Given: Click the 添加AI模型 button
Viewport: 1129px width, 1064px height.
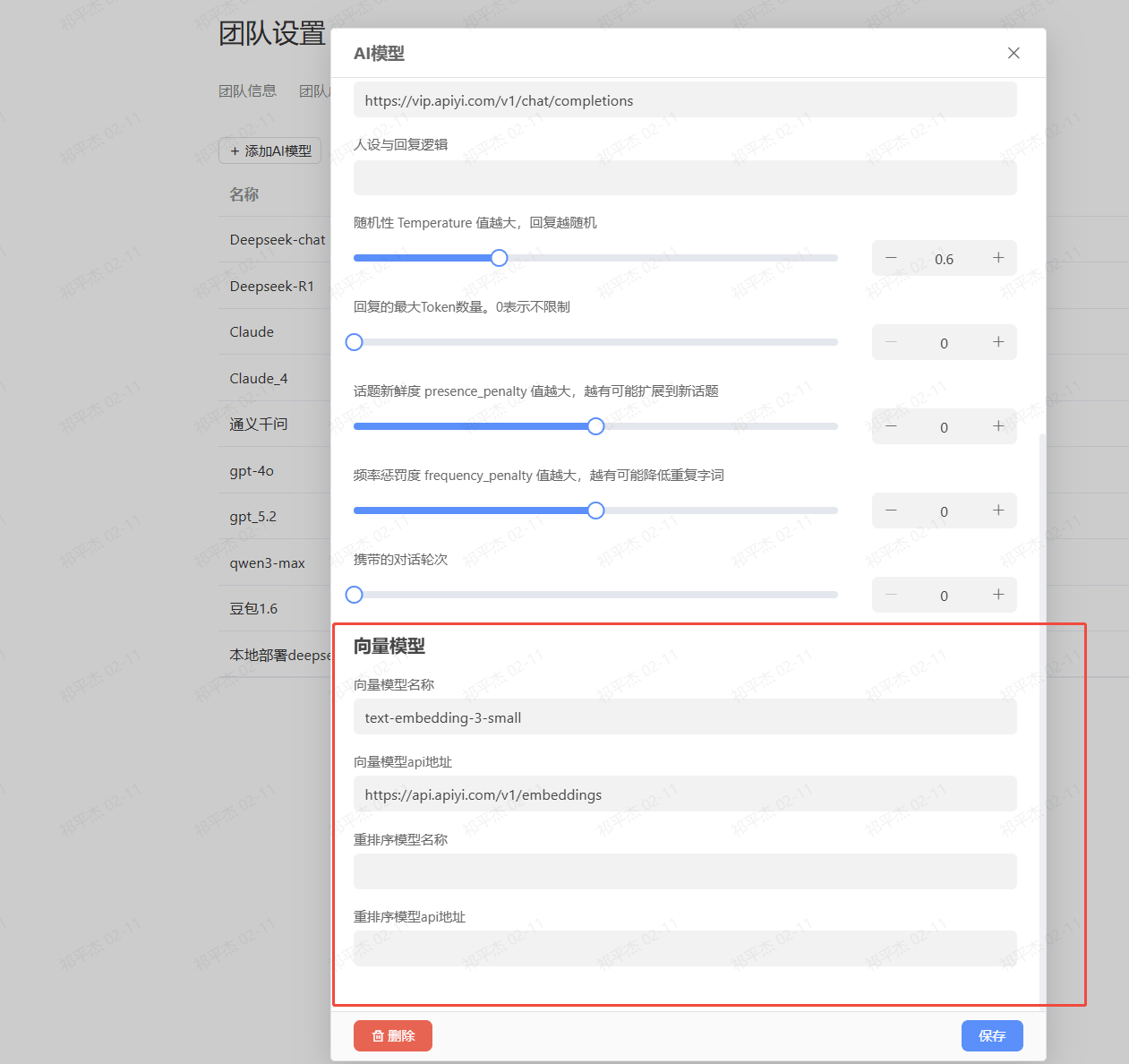Looking at the screenshot, I should [x=269, y=150].
